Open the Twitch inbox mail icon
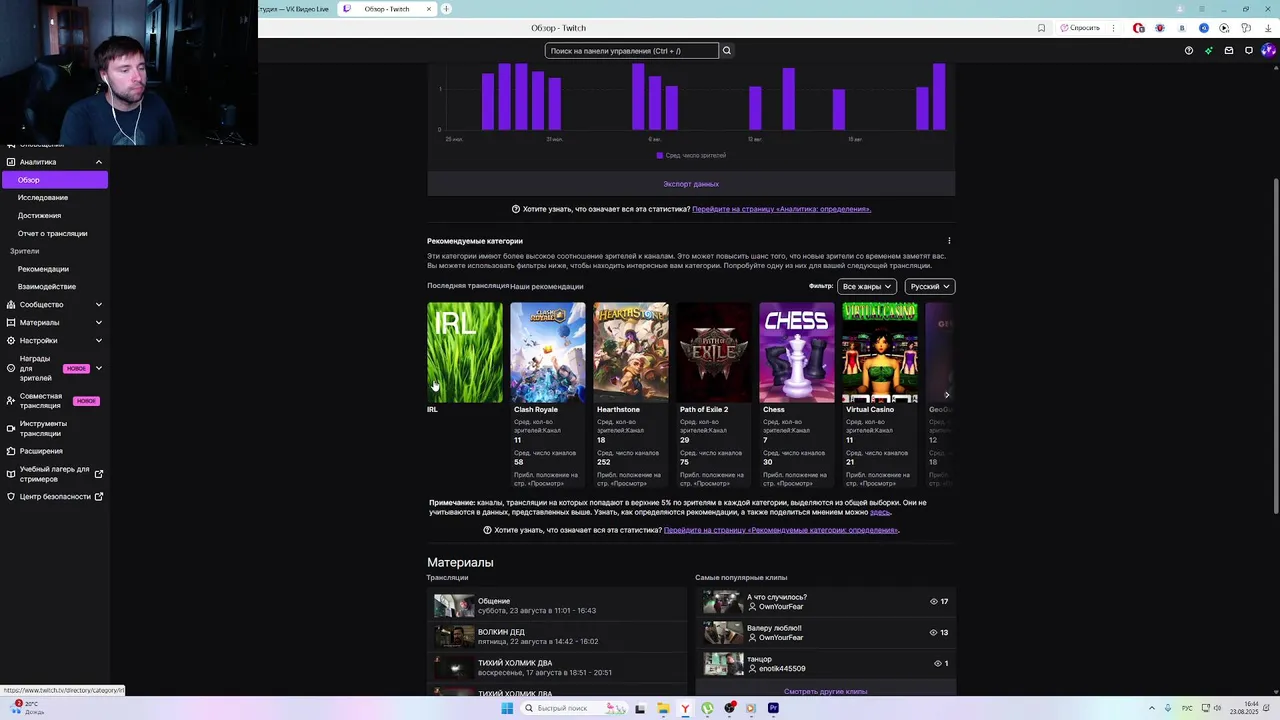This screenshot has height=720, width=1280. (1229, 50)
